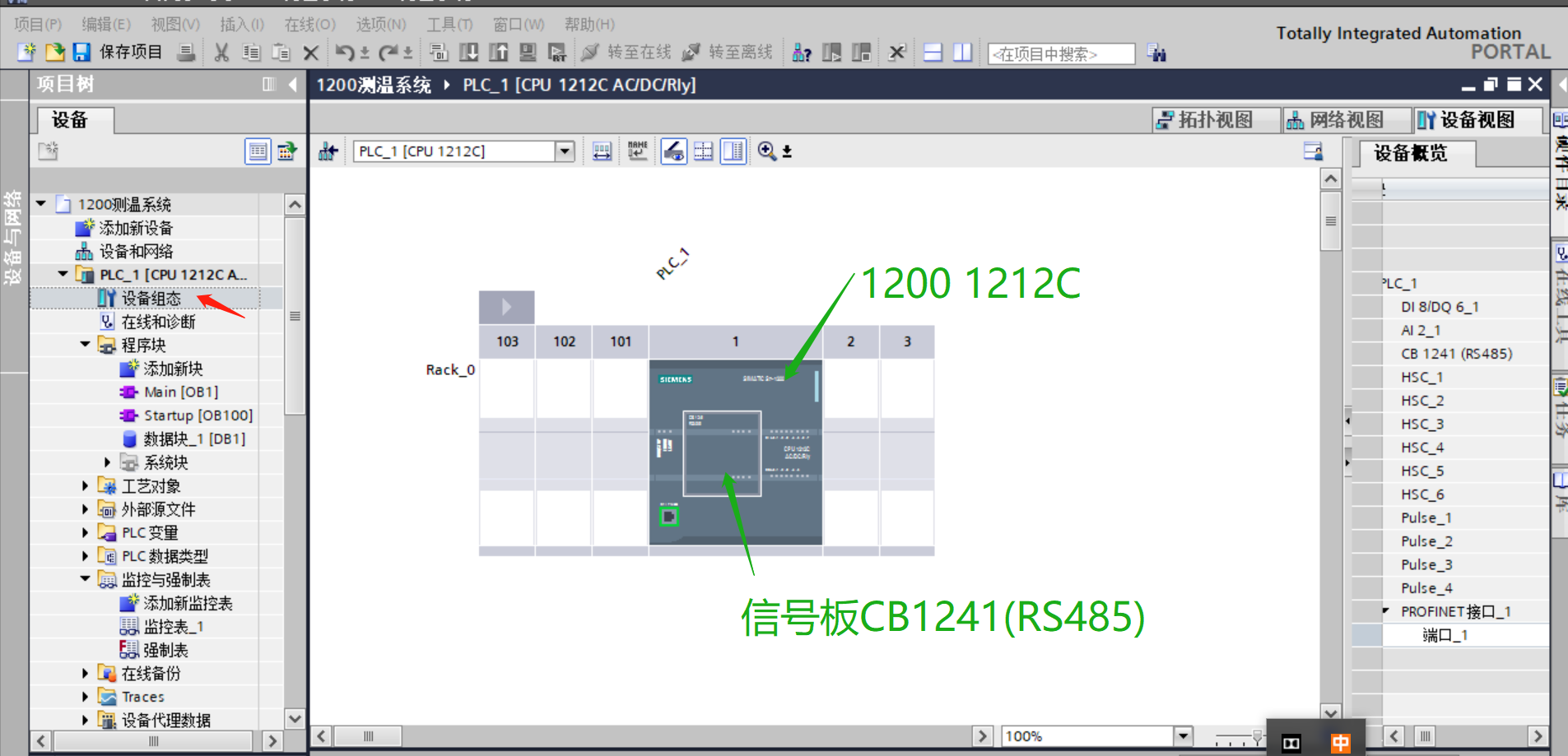This screenshot has width=1568, height=756.
Task: Click the device canvas vertical scrollbar thumb
Action: 1330,220
